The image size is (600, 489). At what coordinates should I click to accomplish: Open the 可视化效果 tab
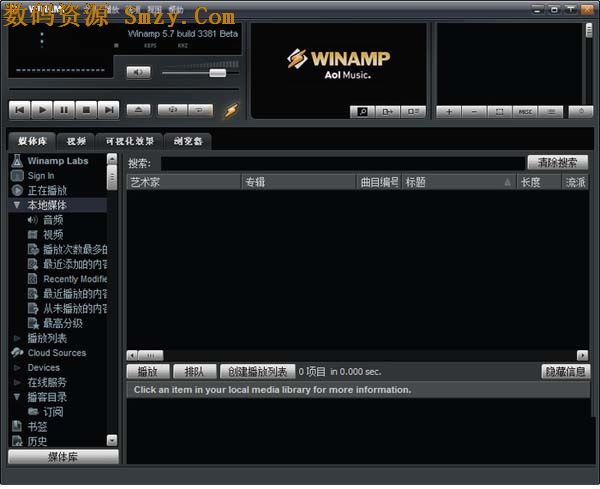pyautogui.click(x=130, y=141)
